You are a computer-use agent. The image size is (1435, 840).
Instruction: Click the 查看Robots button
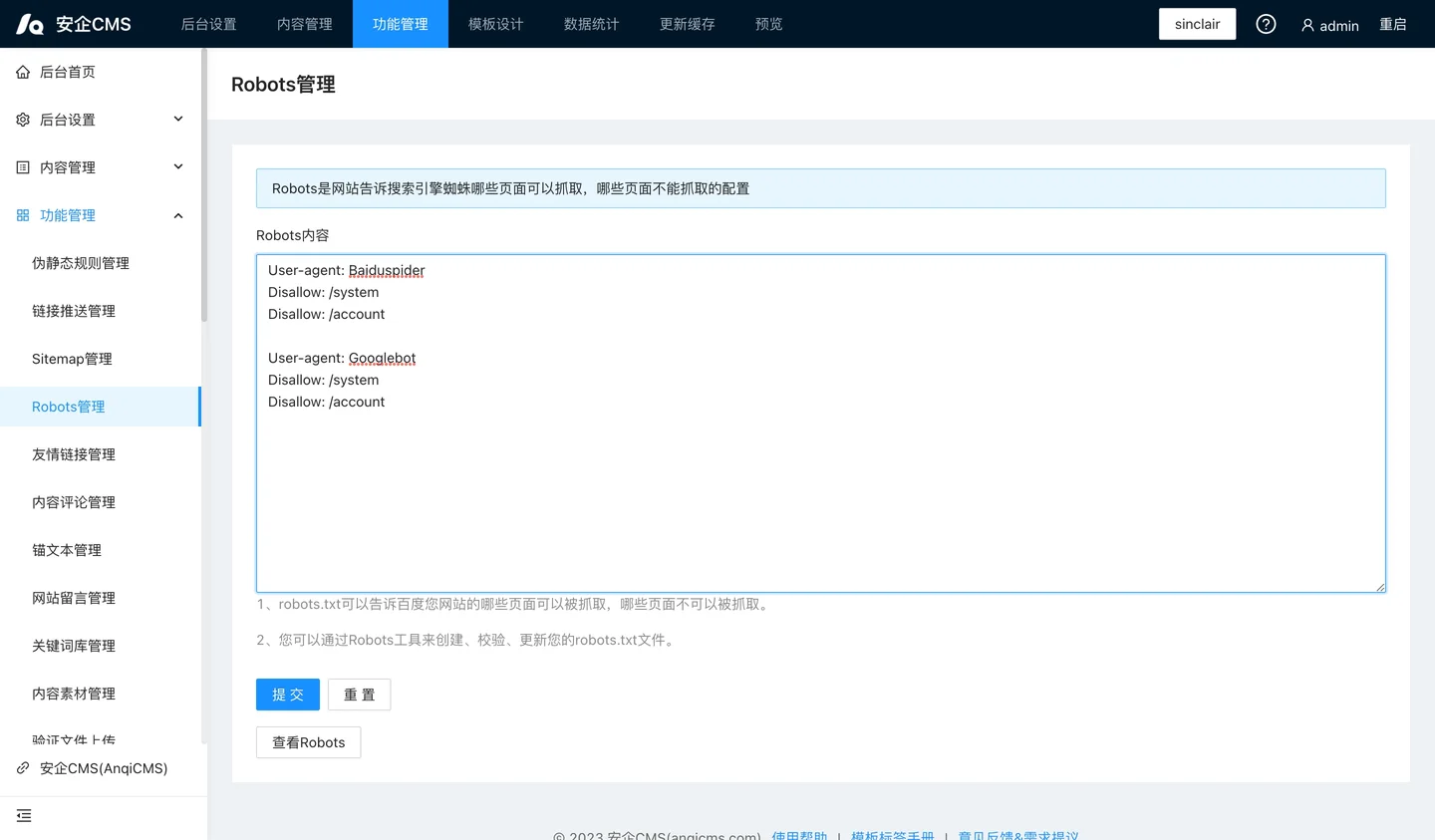[309, 742]
